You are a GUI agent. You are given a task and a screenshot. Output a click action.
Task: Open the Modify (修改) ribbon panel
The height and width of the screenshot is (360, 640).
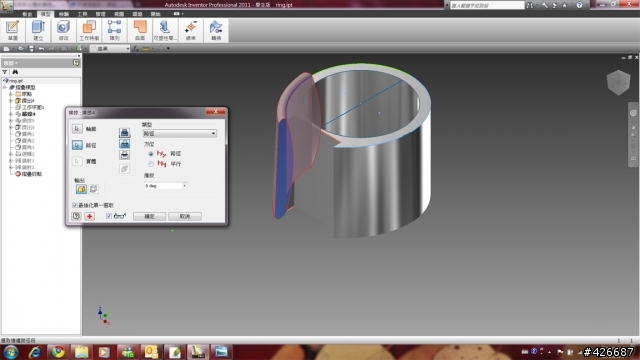[63, 30]
